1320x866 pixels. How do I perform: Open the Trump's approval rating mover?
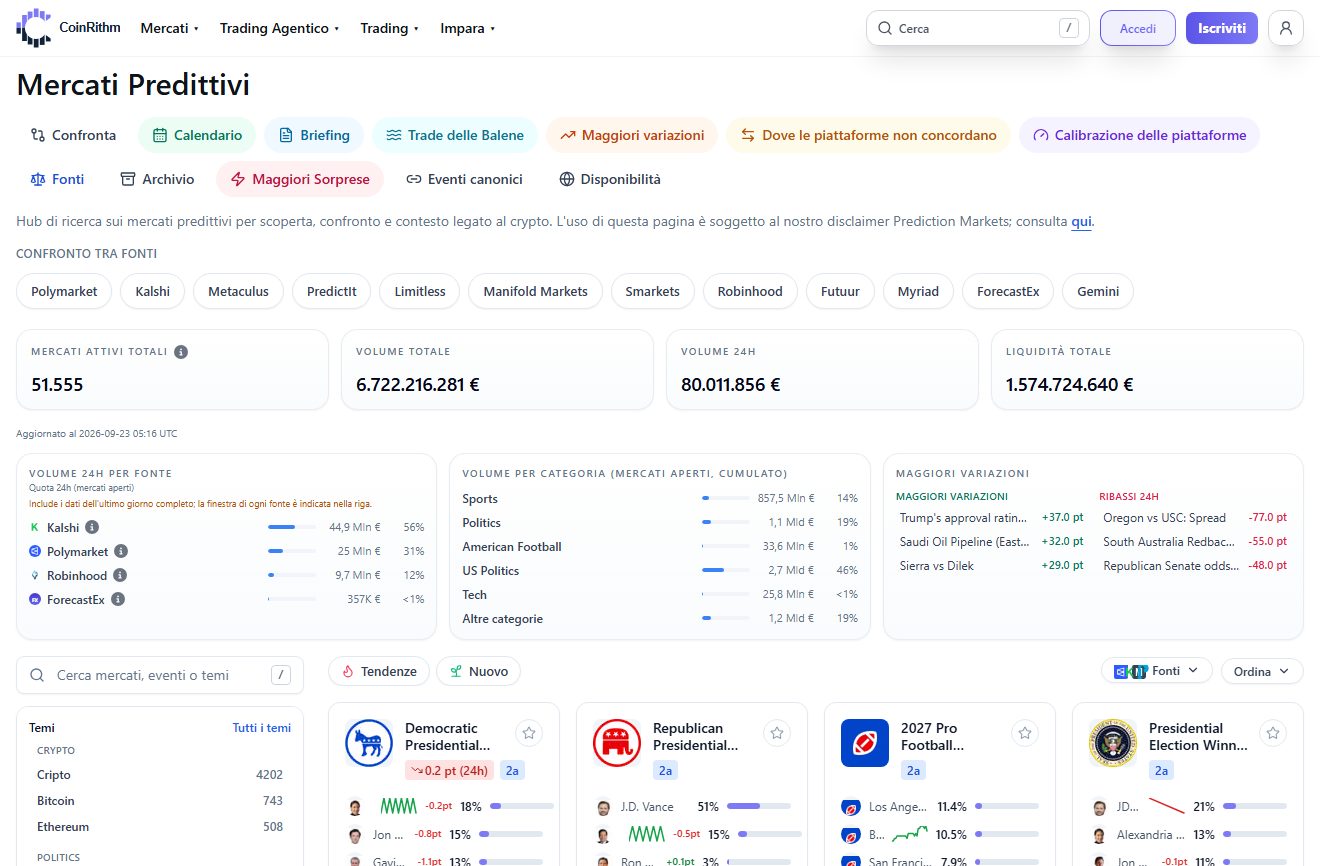coord(992,517)
